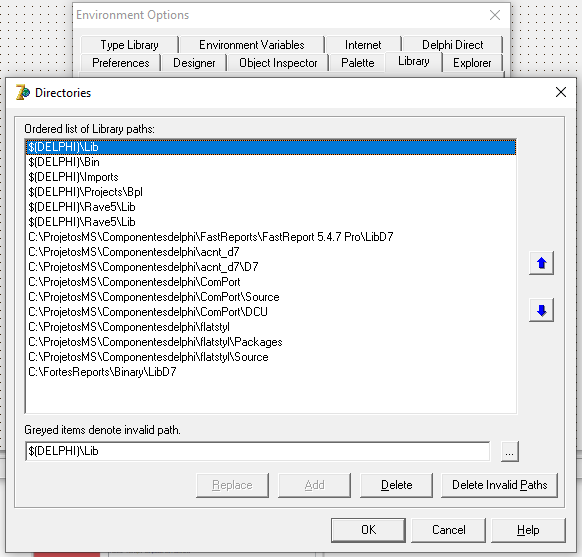Screen dimensions: 582x557
Task: Select the FastReport 5.4.7 Pro\LibD7 path
Action: click(271, 237)
